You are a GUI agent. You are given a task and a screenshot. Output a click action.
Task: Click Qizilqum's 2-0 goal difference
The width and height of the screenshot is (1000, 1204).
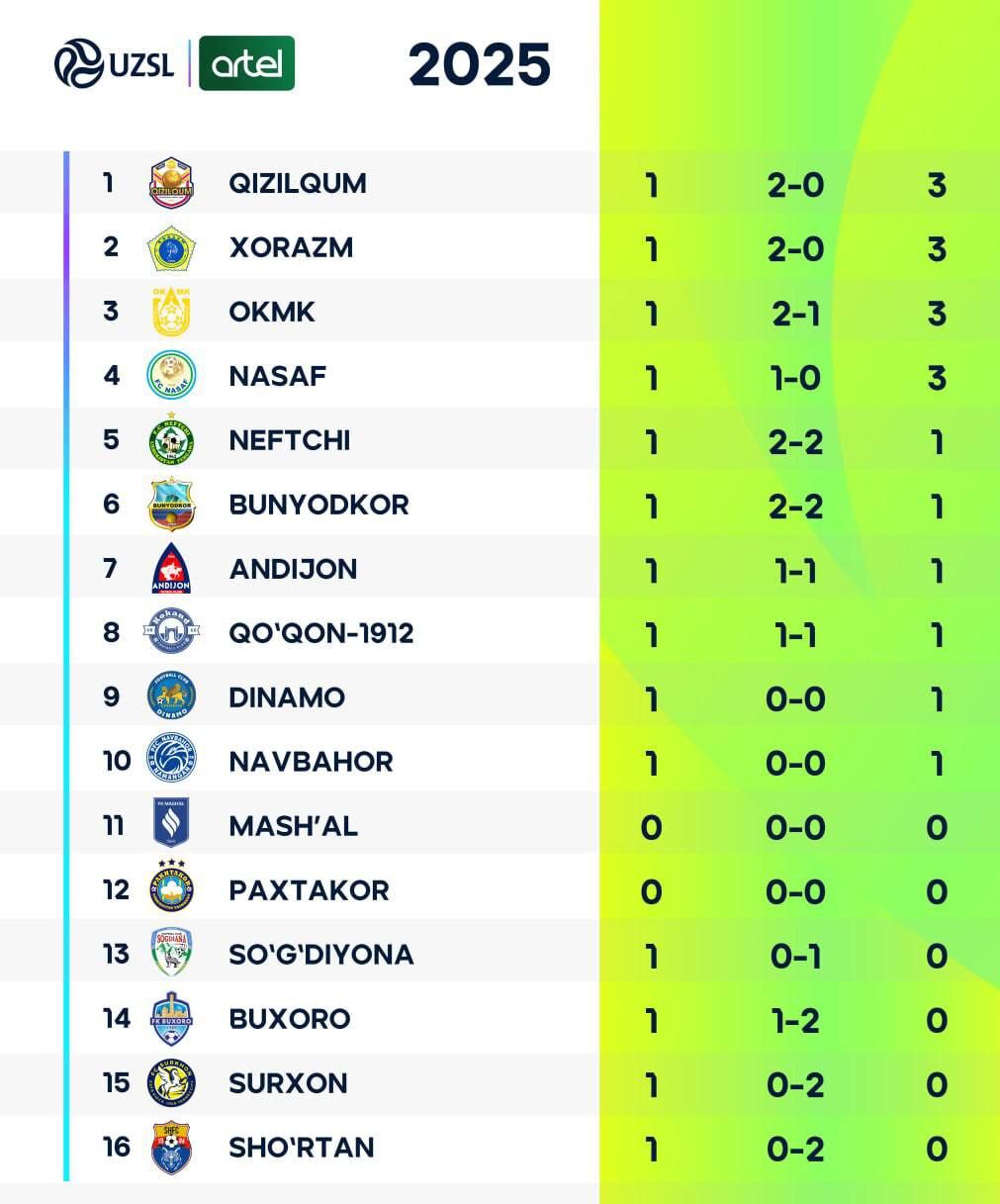point(795,185)
